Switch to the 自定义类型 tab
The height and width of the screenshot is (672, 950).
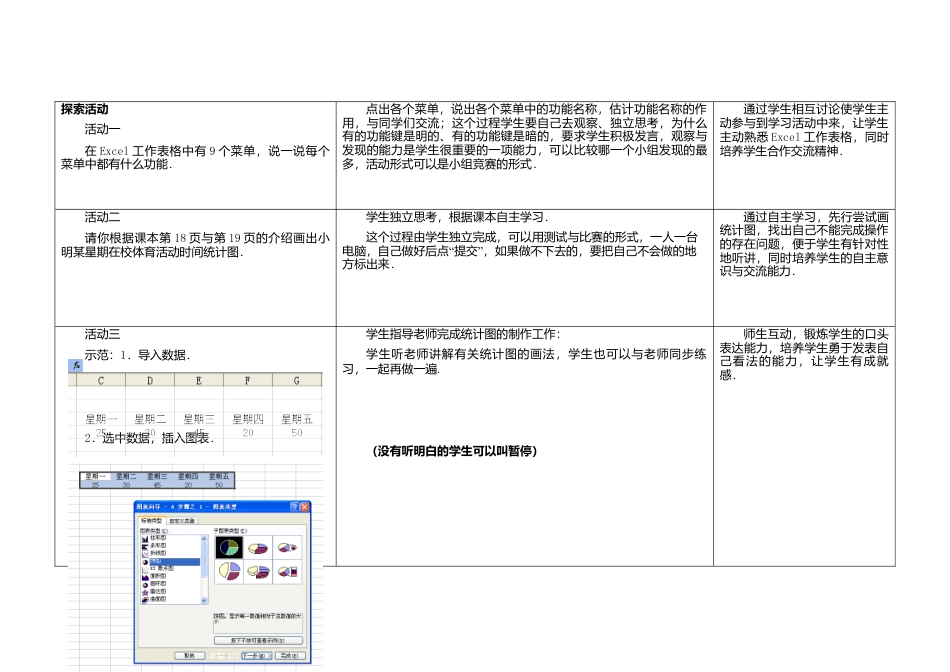(x=183, y=520)
